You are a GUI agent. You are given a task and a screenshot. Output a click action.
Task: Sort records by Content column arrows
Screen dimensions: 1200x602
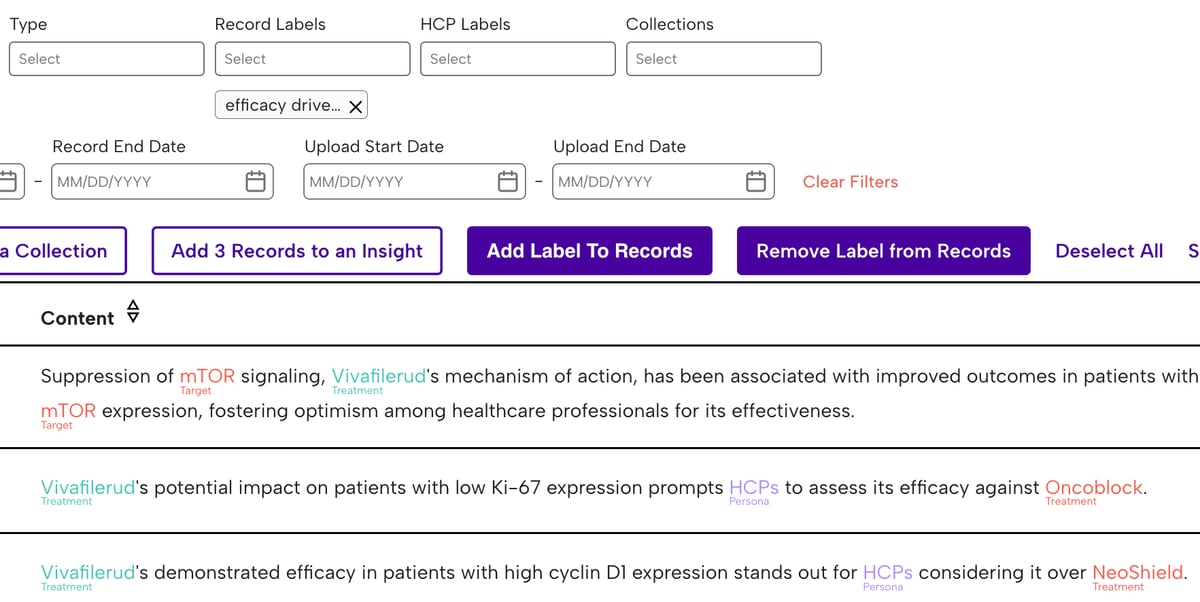pos(133,312)
